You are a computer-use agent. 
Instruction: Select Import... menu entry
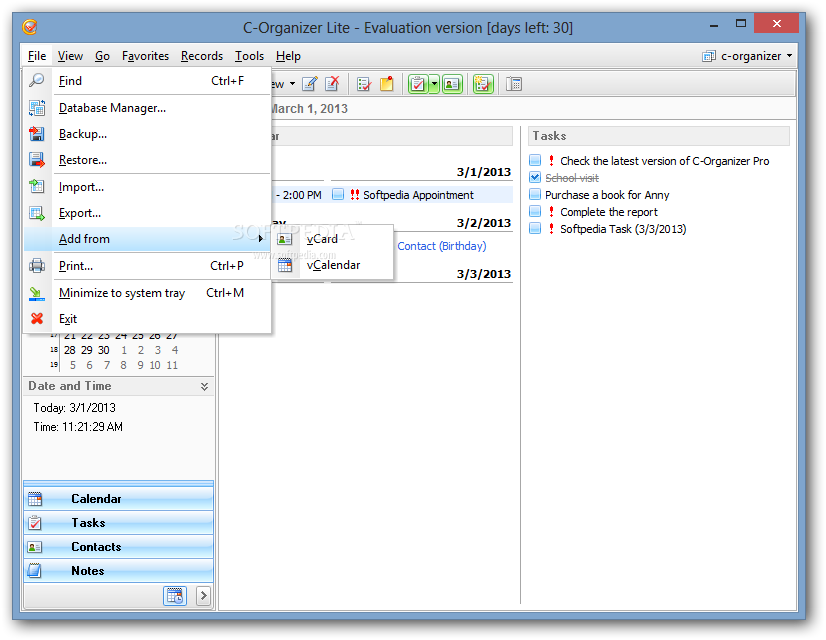point(148,186)
